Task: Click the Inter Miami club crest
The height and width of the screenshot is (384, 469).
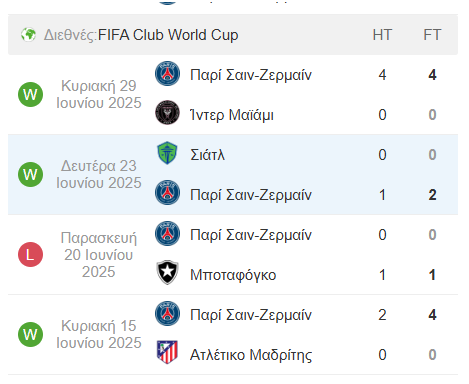Action: pos(167,112)
